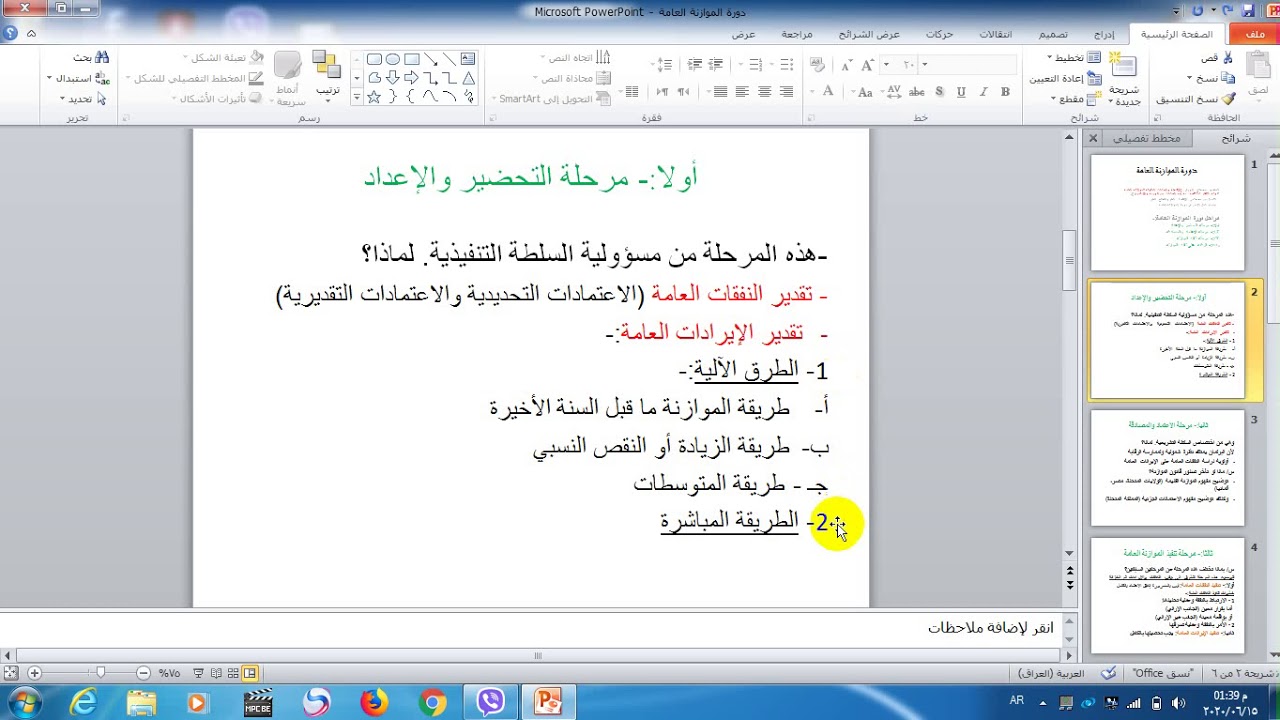The width and height of the screenshot is (1280, 720).
Task: Insert a New Slide (شريحة جديدة)
Action: point(1124,80)
